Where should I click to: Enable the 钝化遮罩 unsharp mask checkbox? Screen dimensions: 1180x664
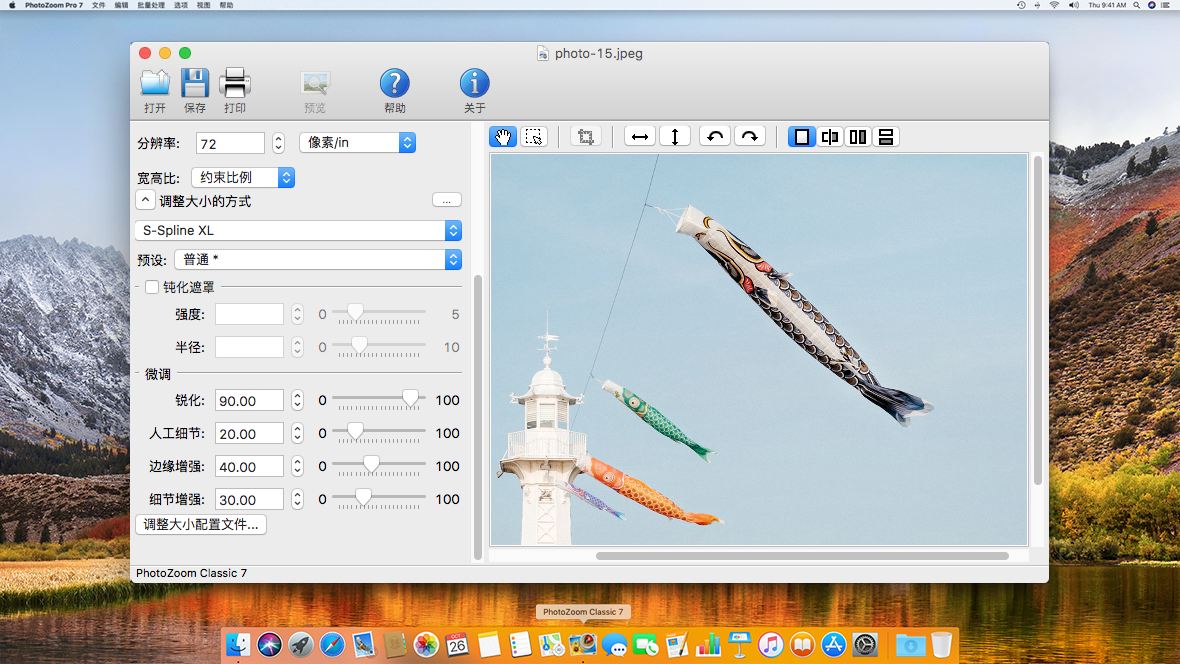pyautogui.click(x=151, y=287)
